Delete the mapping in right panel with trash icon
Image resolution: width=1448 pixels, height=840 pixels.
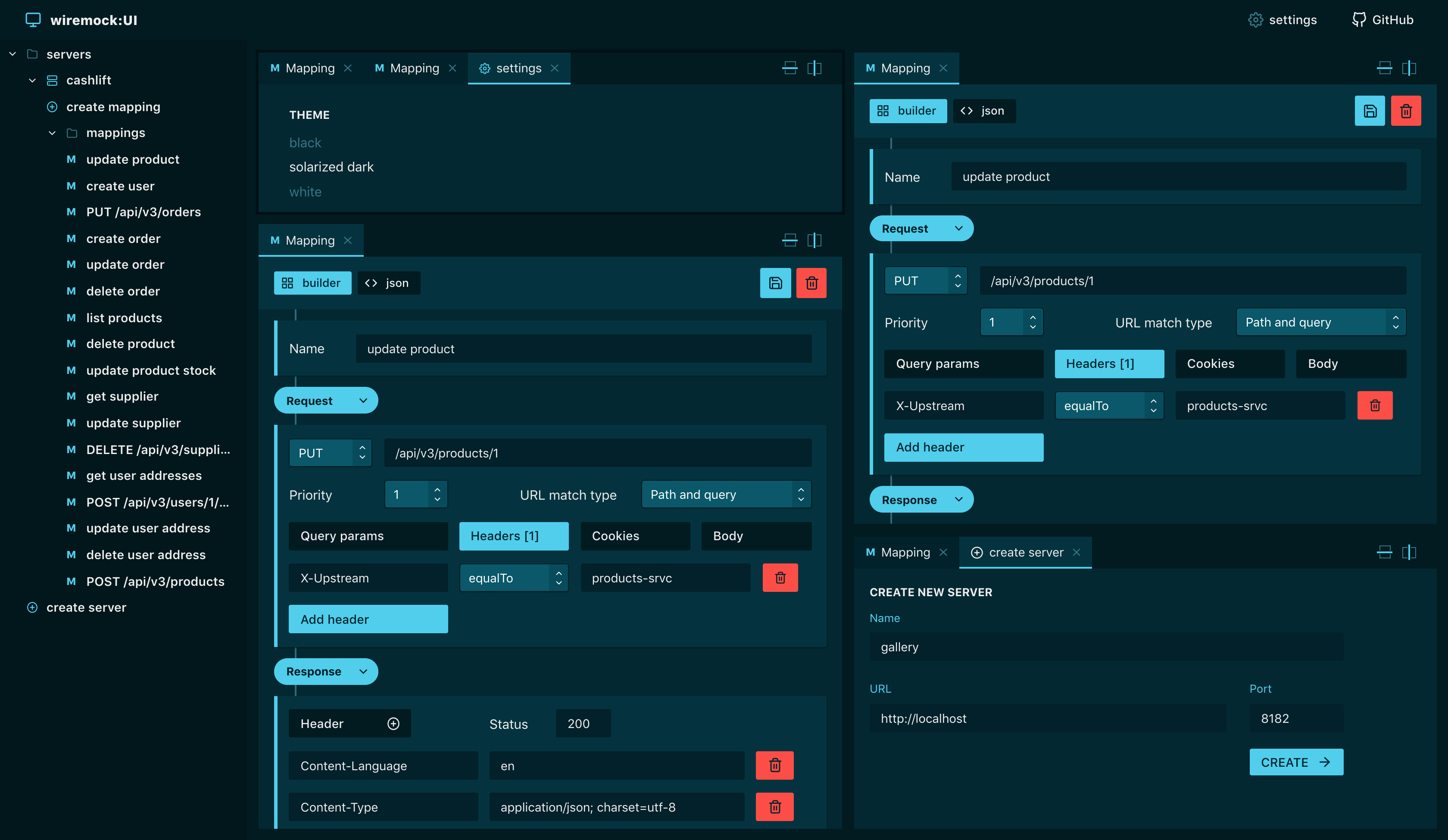pyautogui.click(x=1405, y=111)
